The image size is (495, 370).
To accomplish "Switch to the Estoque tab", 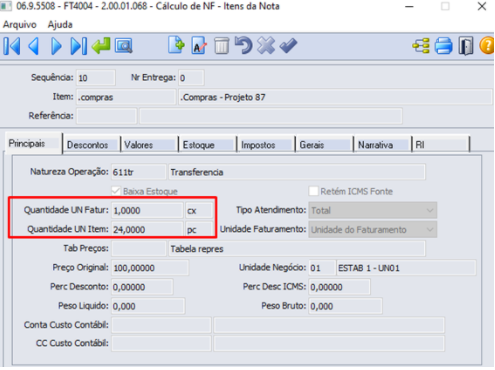I will click(208, 145).
